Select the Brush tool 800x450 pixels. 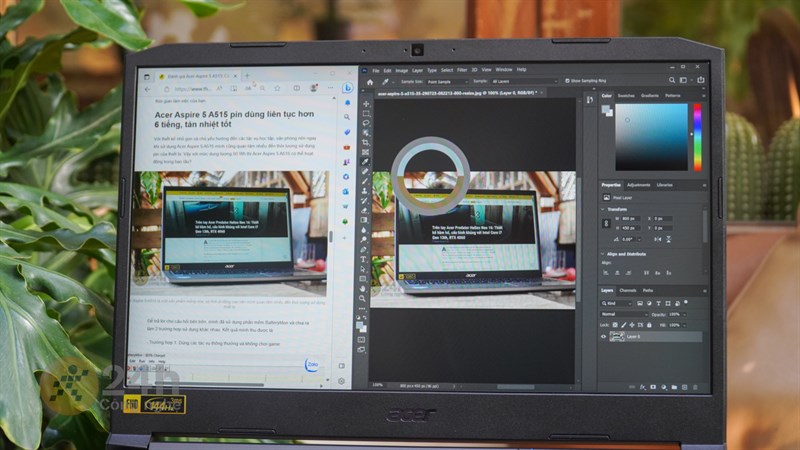pyautogui.click(x=365, y=181)
